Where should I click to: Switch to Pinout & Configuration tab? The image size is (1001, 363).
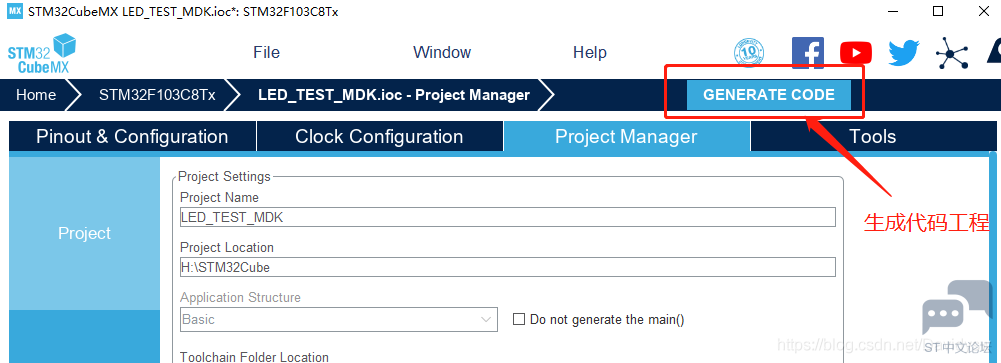(132, 137)
